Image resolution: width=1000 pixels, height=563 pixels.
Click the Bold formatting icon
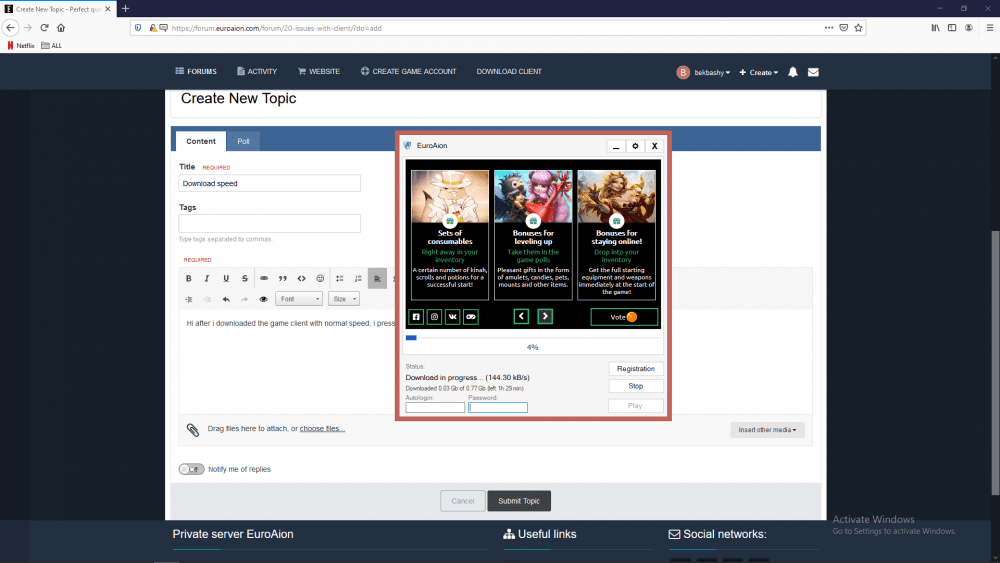188,278
